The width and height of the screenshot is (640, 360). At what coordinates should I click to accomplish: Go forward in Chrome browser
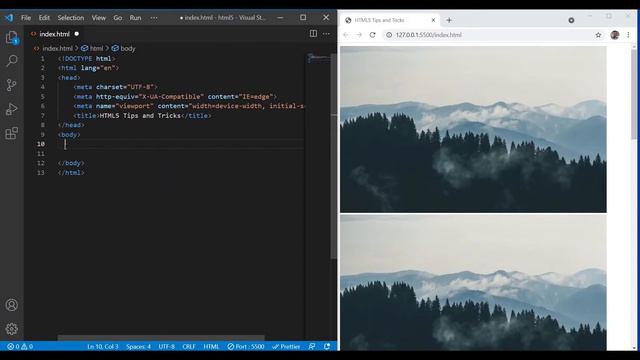(359, 35)
